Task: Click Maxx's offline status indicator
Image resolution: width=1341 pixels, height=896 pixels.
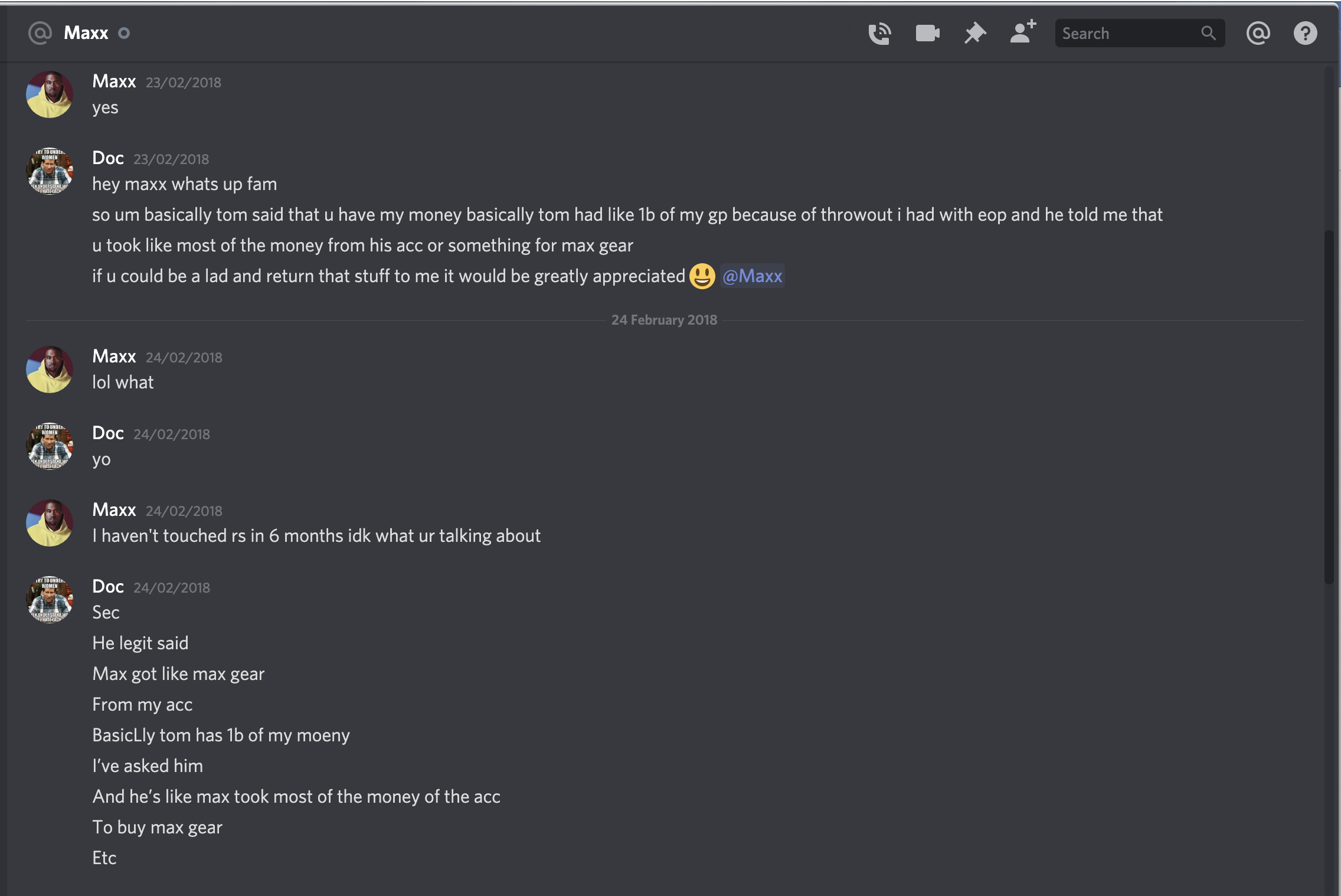Action: pos(124,33)
